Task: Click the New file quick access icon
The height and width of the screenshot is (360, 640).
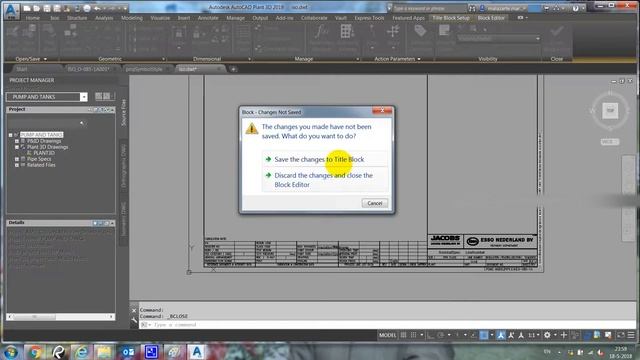Action: click(x=27, y=8)
